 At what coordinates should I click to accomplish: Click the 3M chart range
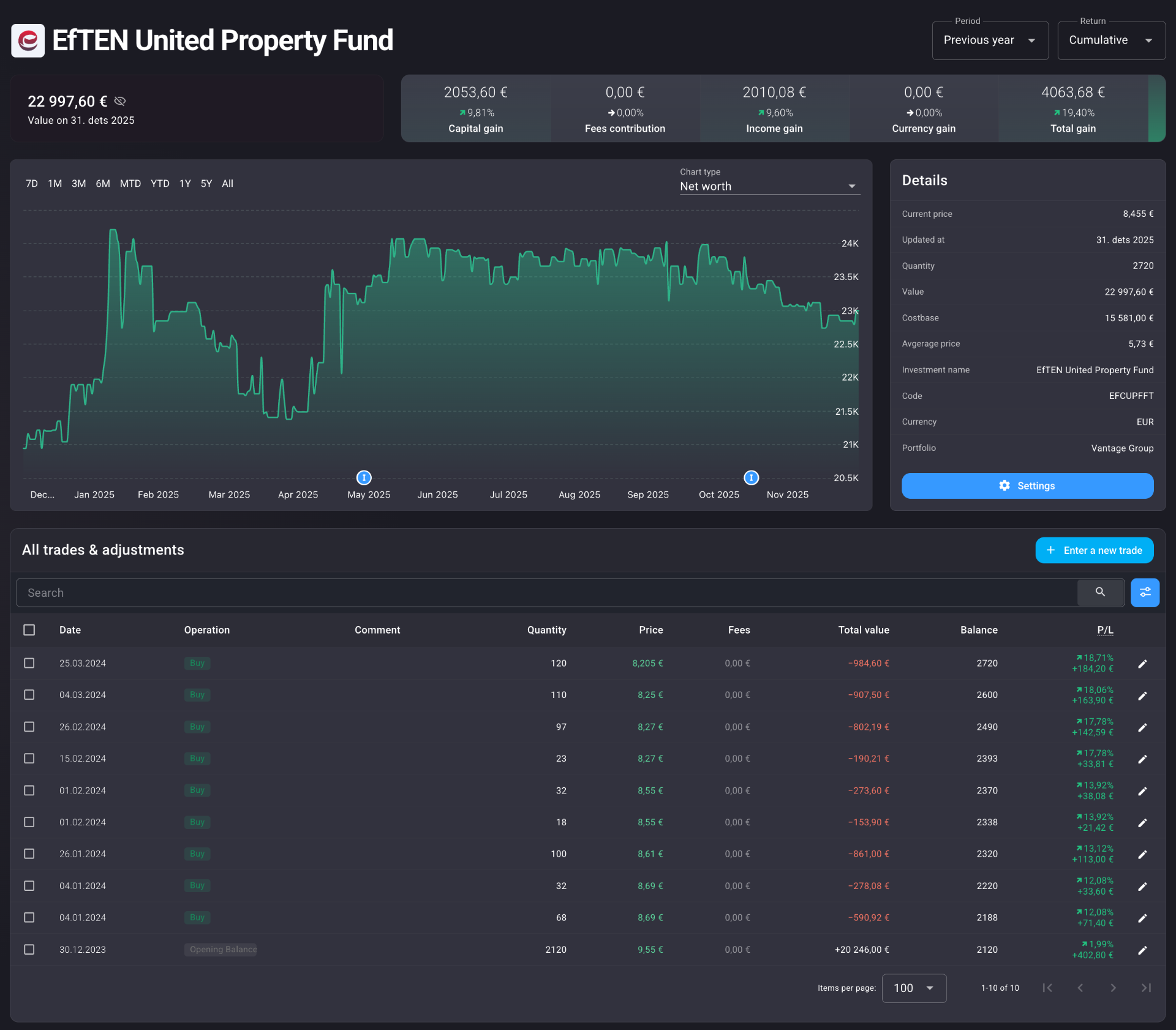pyautogui.click(x=78, y=184)
